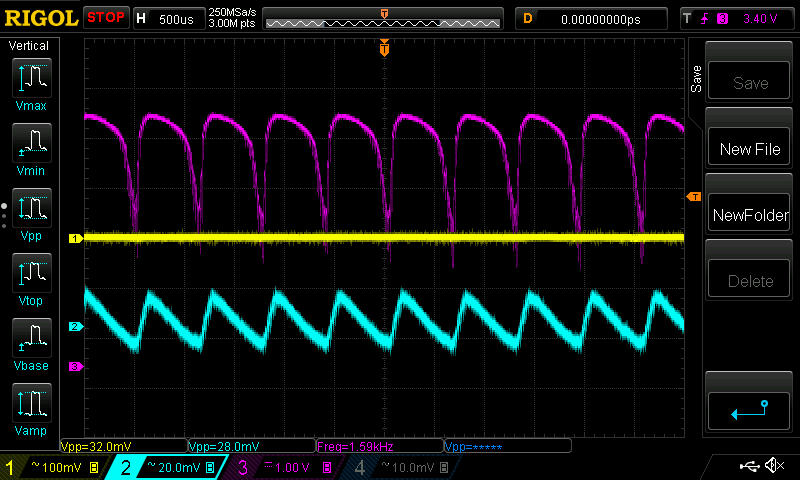The height and width of the screenshot is (480, 800).
Task: Open the Save menu side tab
Action: pyautogui.click(x=696, y=79)
